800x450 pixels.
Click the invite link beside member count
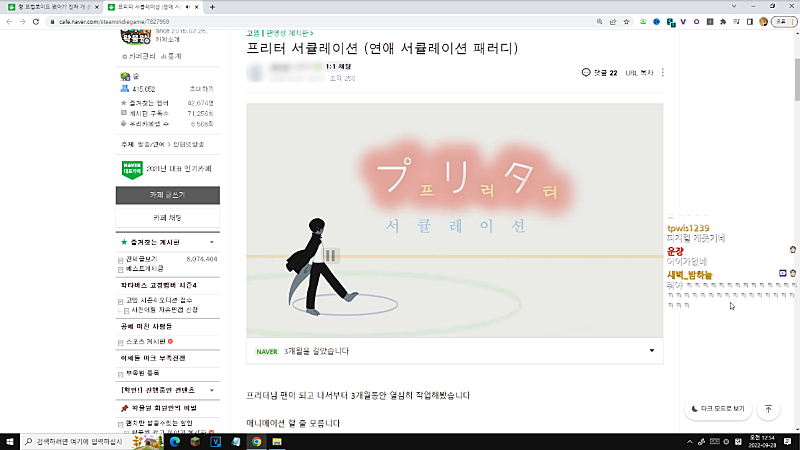point(202,89)
